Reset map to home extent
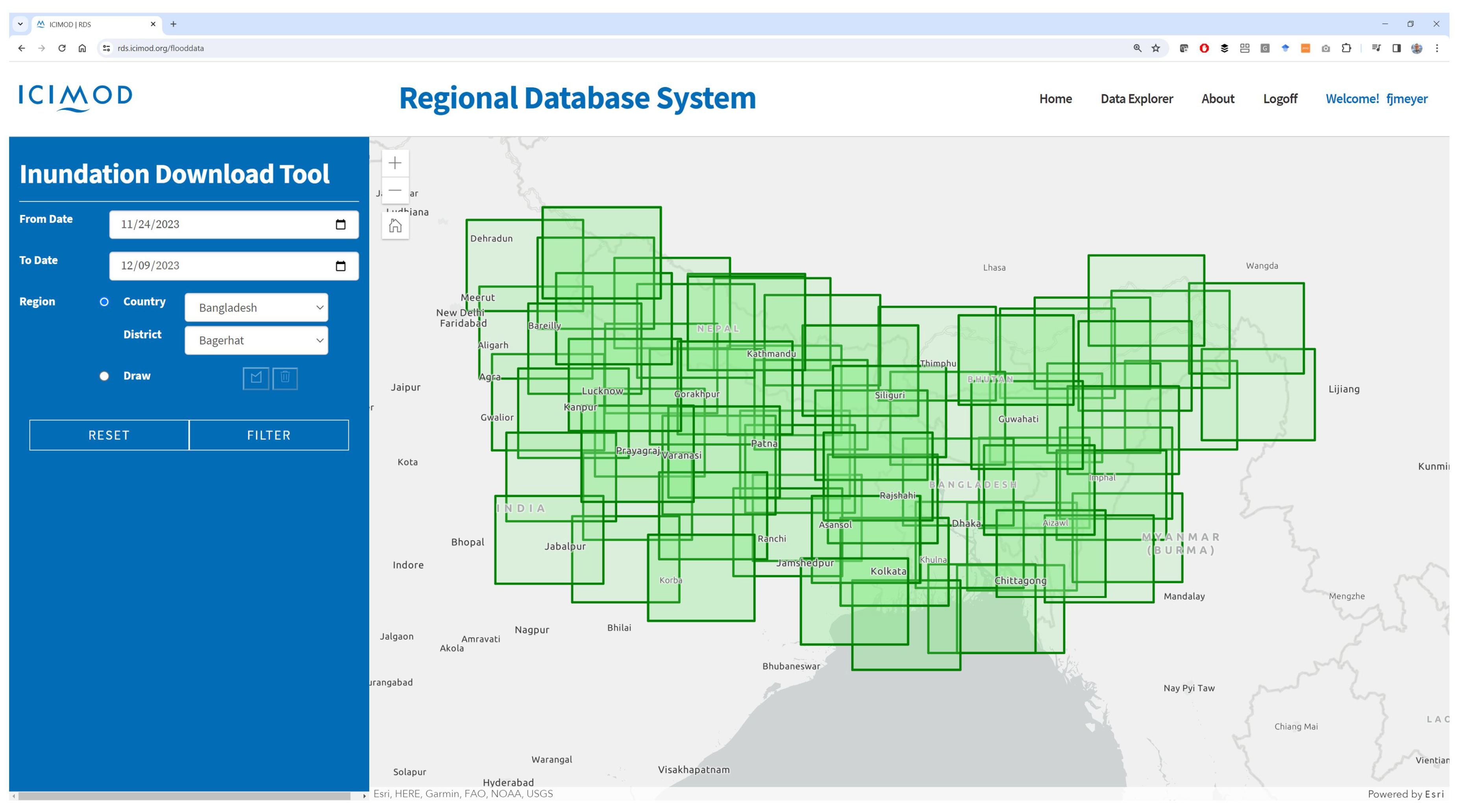This screenshot has width=1460, height=812. click(395, 226)
